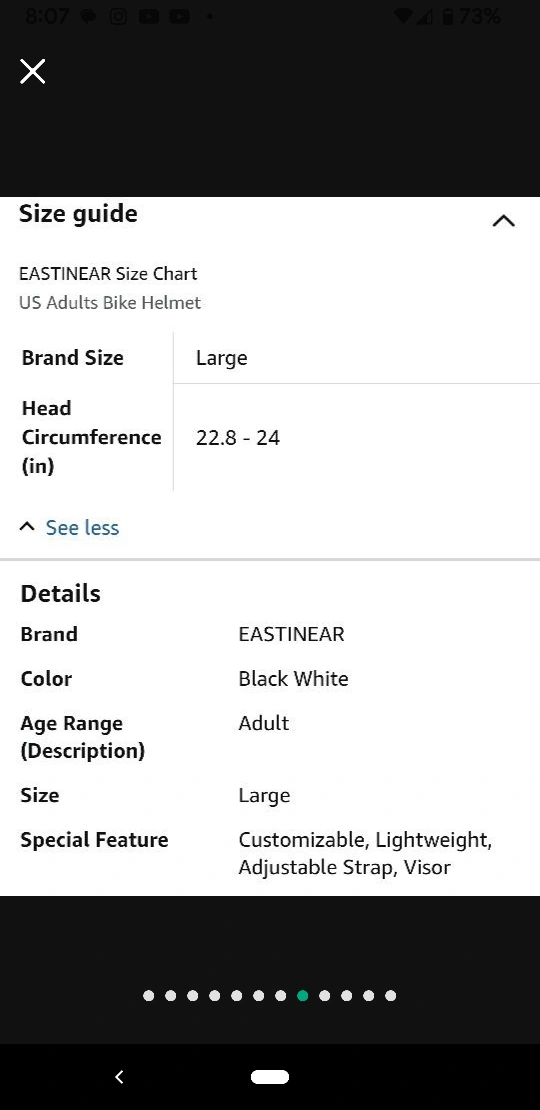The height and width of the screenshot is (1110, 540).
Task: Jump to the first image dot
Action: click(x=149, y=995)
